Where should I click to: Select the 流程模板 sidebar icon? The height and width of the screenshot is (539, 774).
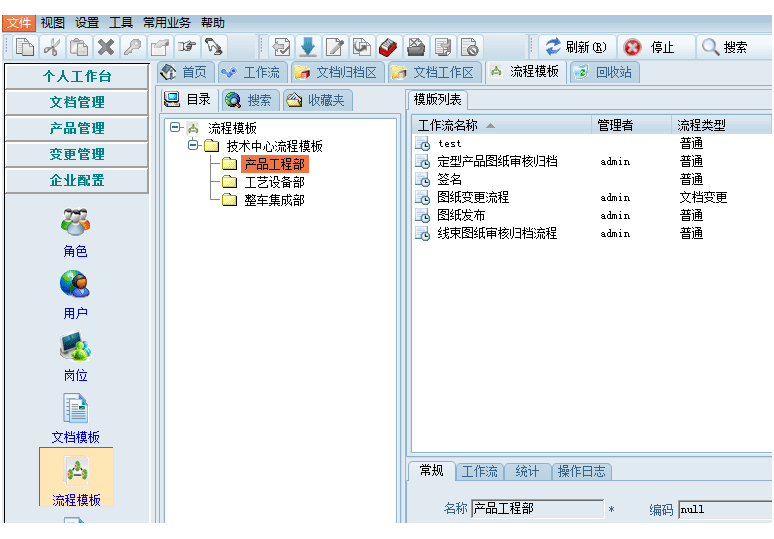tap(76, 479)
